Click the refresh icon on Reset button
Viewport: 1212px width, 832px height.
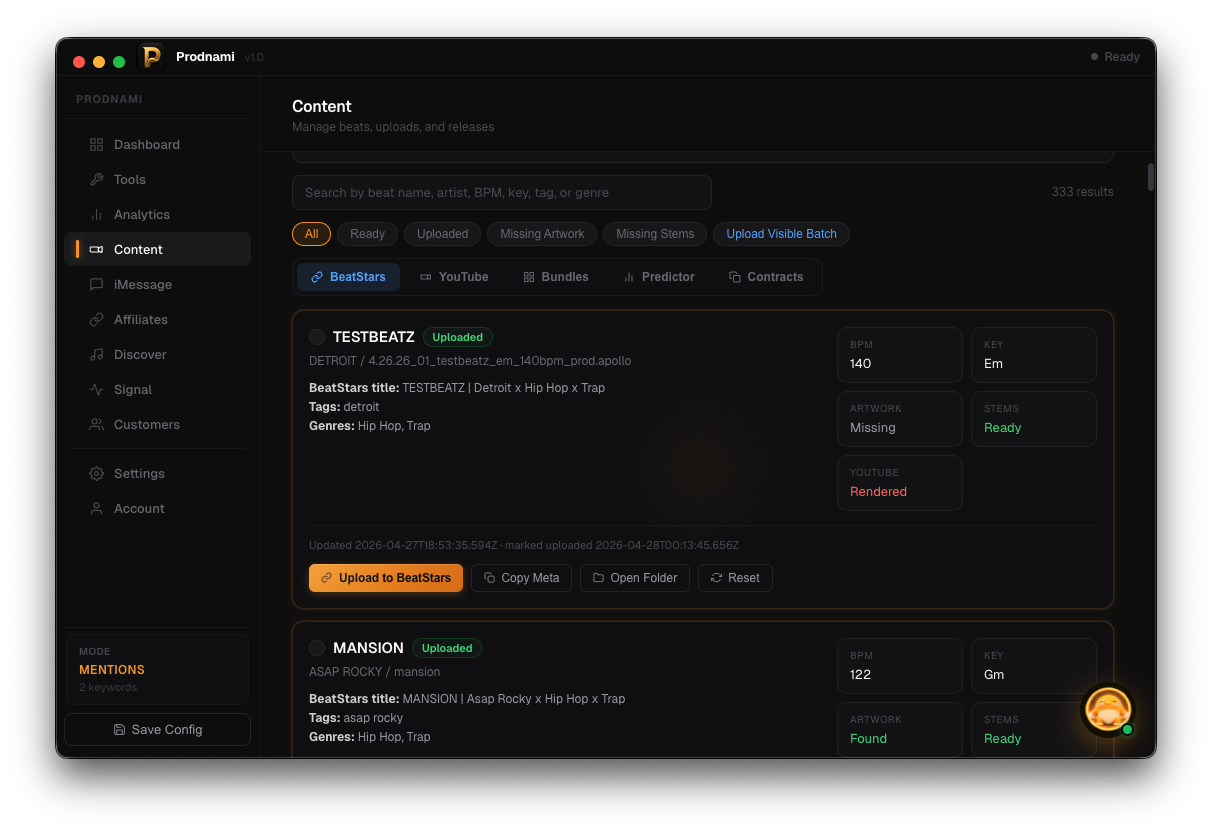716,578
